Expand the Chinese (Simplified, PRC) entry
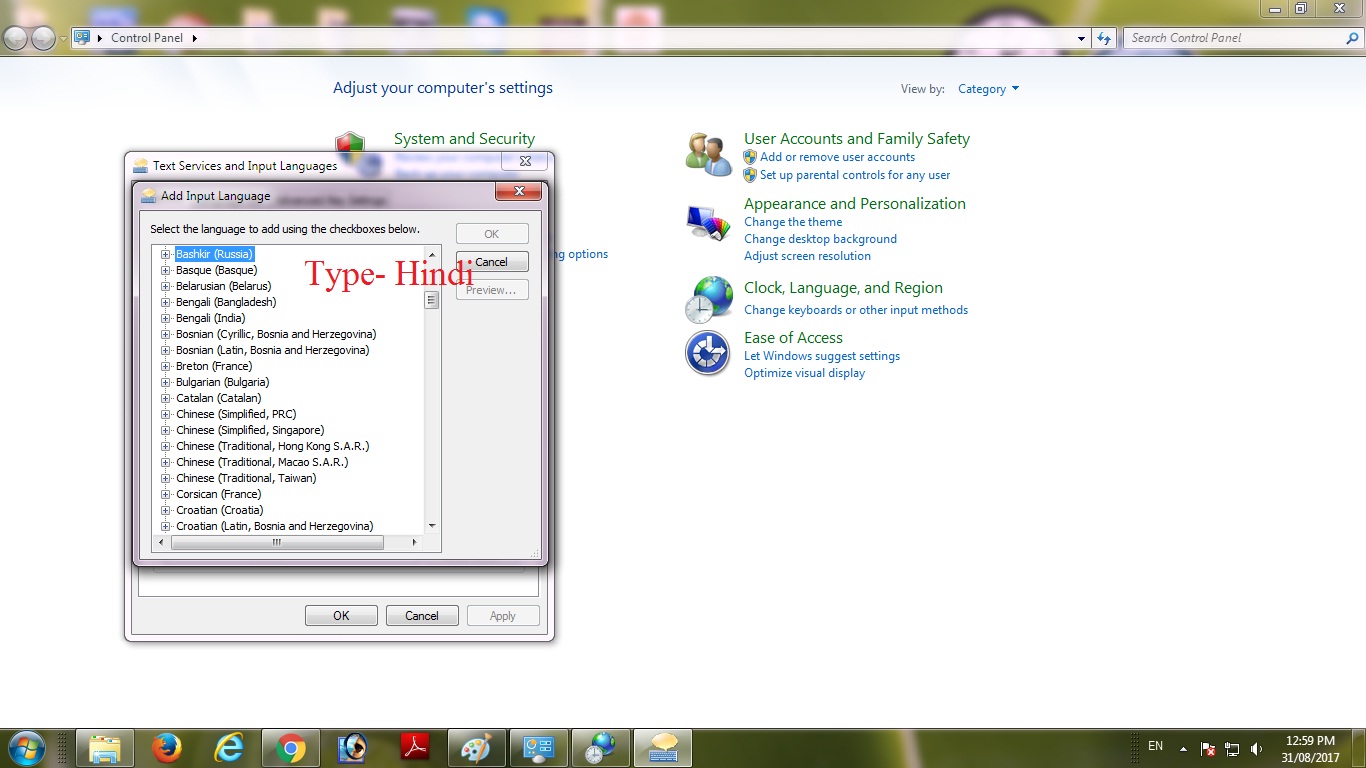This screenshot has height=768, width=1366. pos(165,414)
